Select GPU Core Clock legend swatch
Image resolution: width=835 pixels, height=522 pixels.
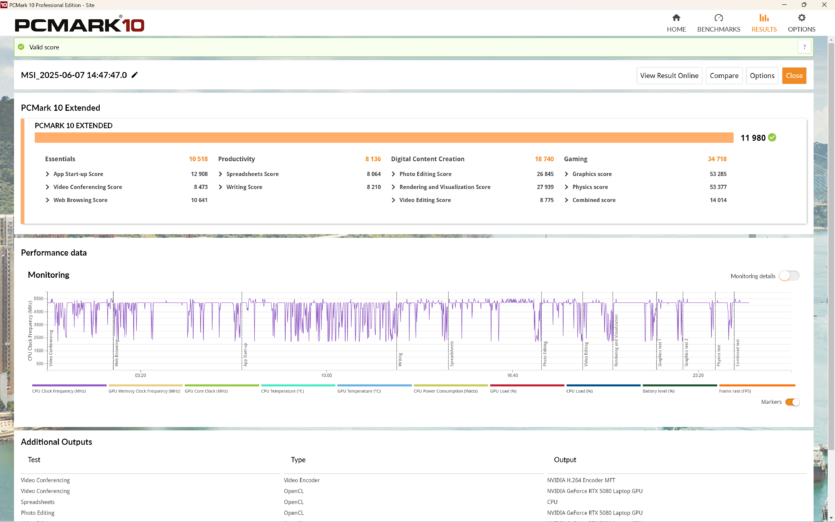click(x=222, y=385)
